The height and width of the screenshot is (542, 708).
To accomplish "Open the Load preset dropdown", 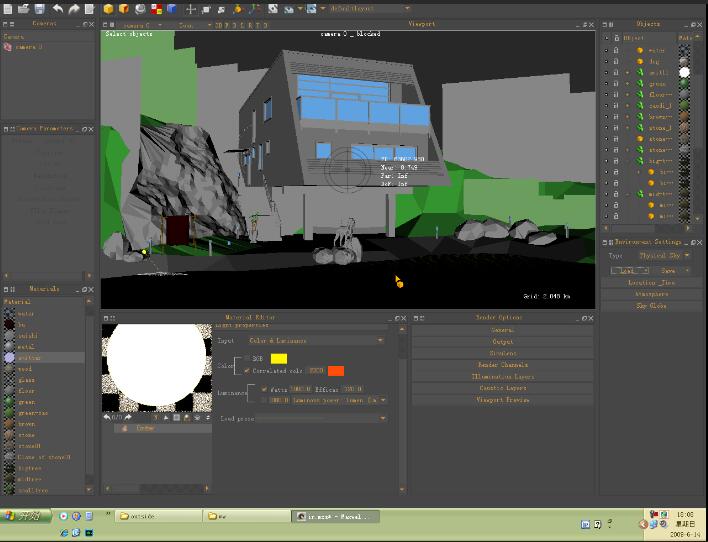I will (320, 418).
